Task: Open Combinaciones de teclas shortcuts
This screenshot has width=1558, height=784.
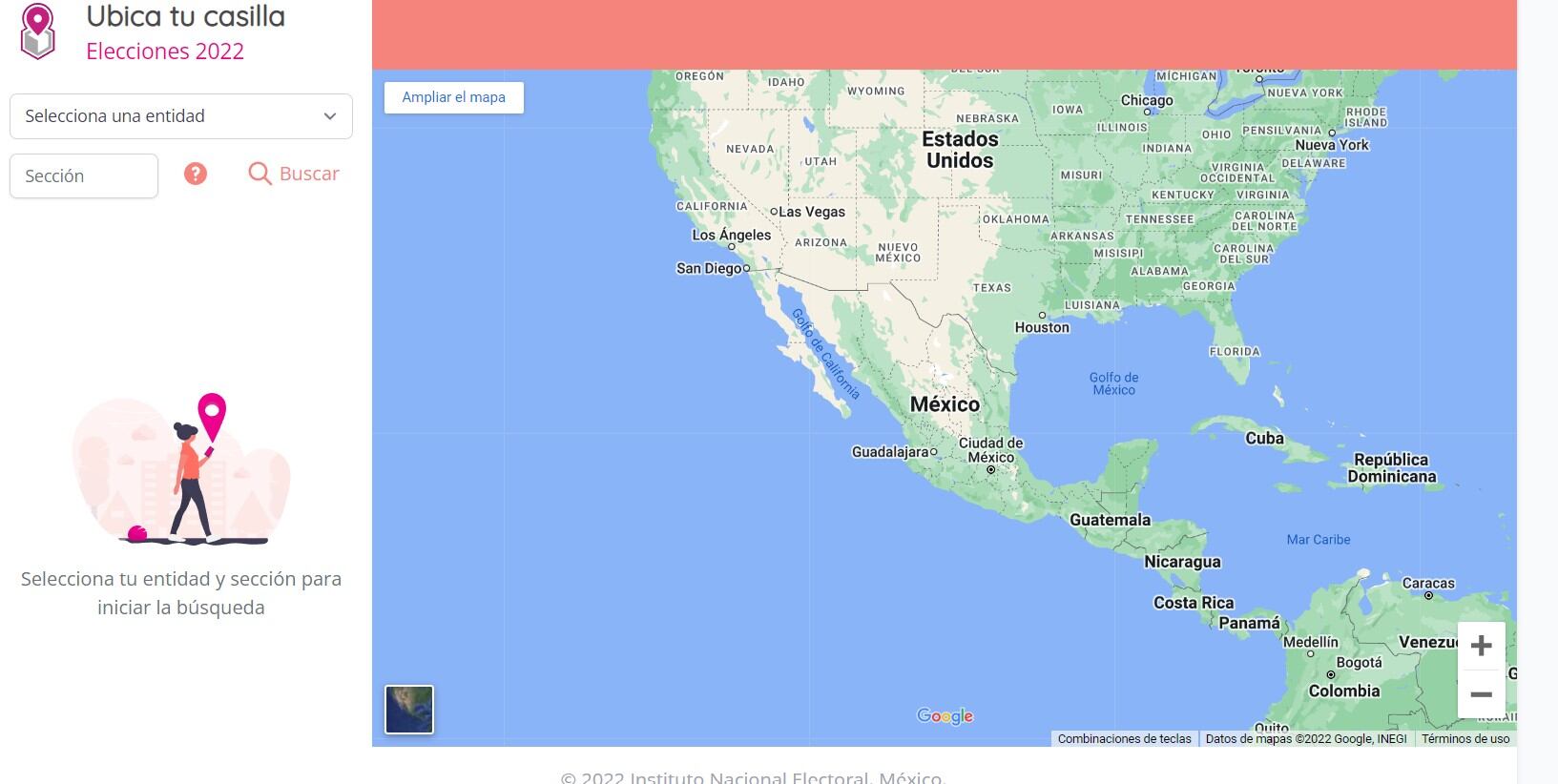Action: click(1124, 739)
